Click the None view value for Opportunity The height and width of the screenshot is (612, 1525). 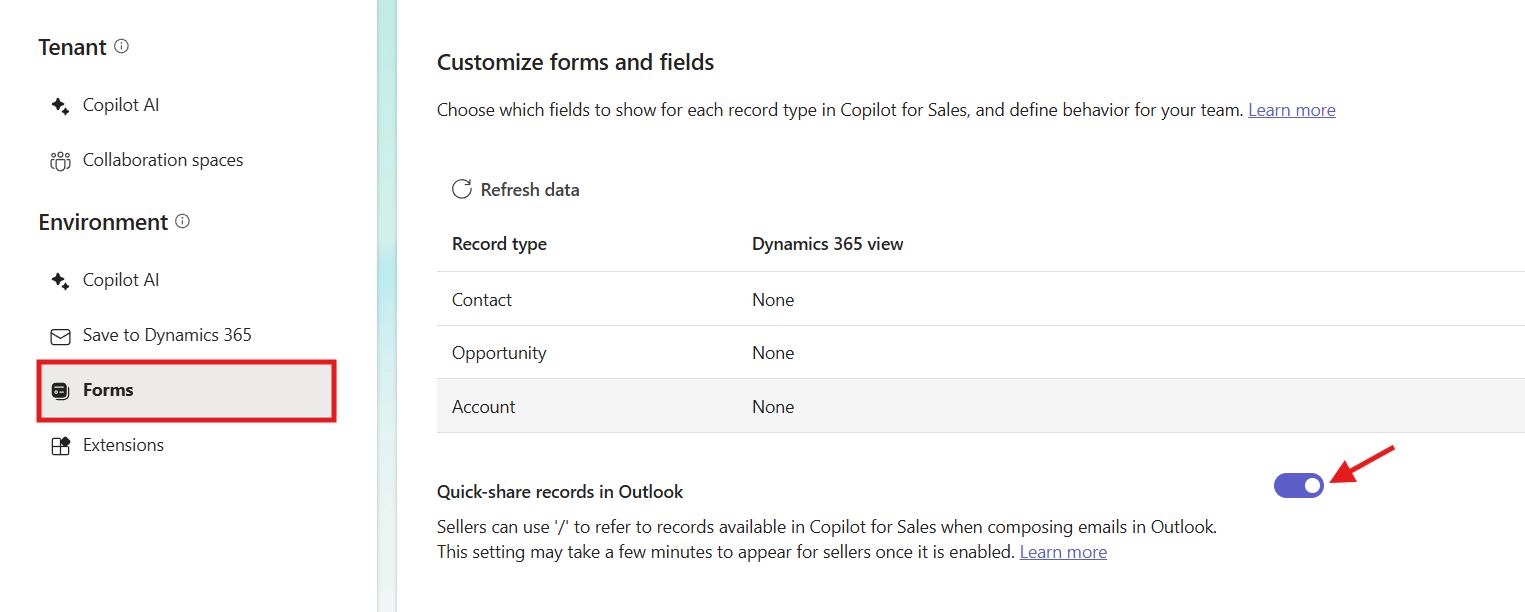(773, 353)
